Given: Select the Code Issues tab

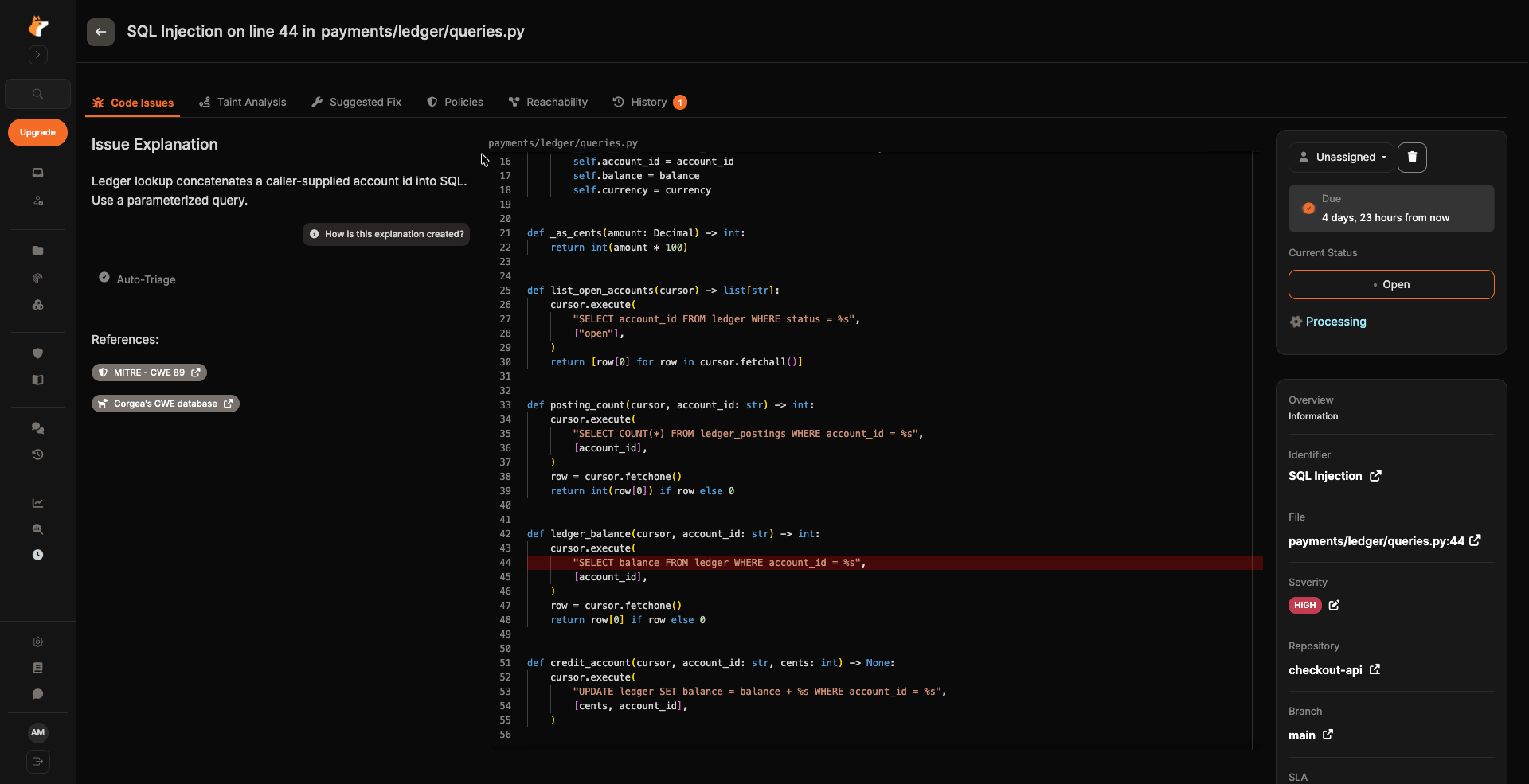Looking at the screenshot, I should (x=133, y=103).
